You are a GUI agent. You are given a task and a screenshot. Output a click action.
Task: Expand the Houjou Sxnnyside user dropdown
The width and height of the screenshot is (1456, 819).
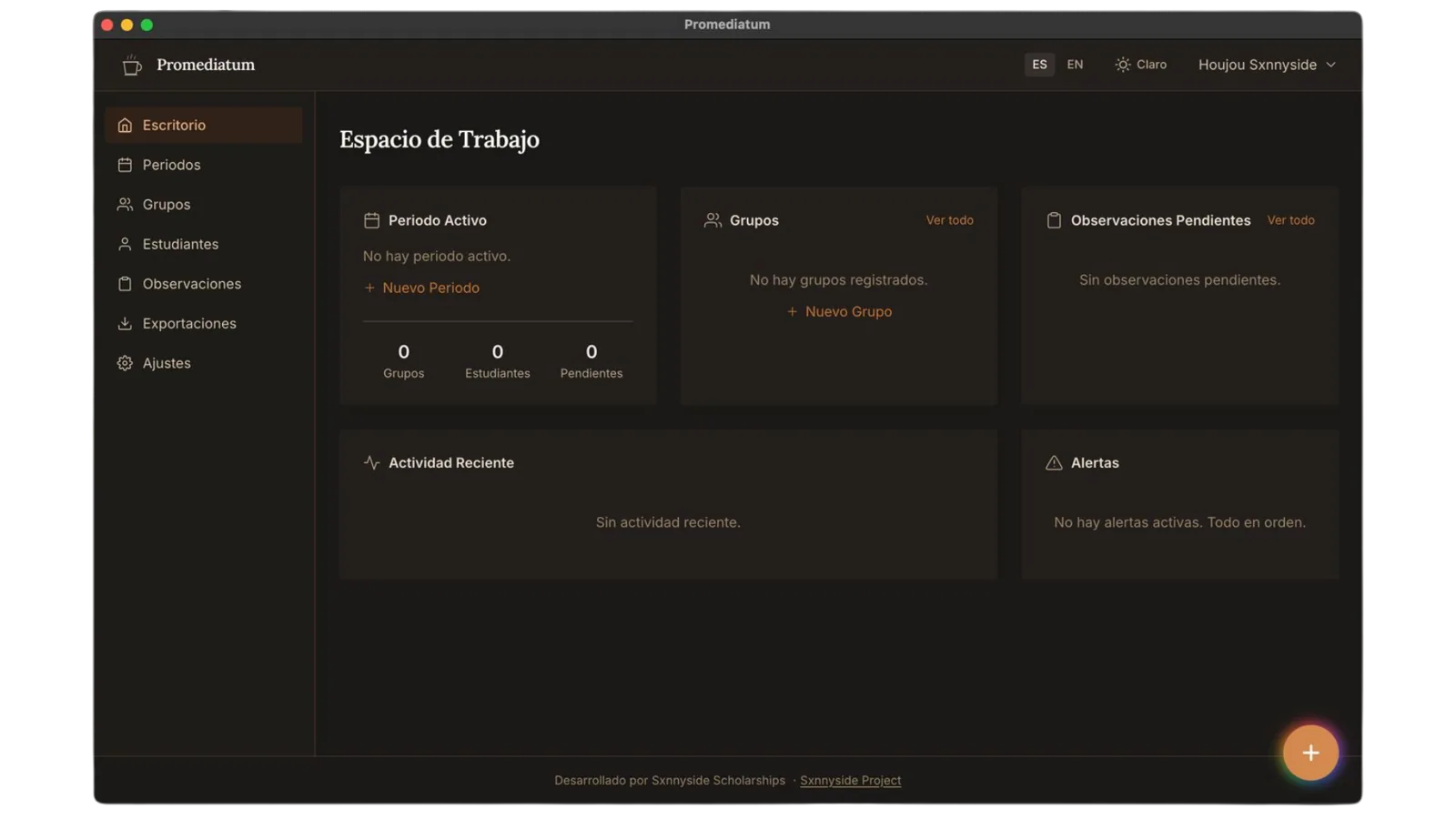coord(1267,65)
